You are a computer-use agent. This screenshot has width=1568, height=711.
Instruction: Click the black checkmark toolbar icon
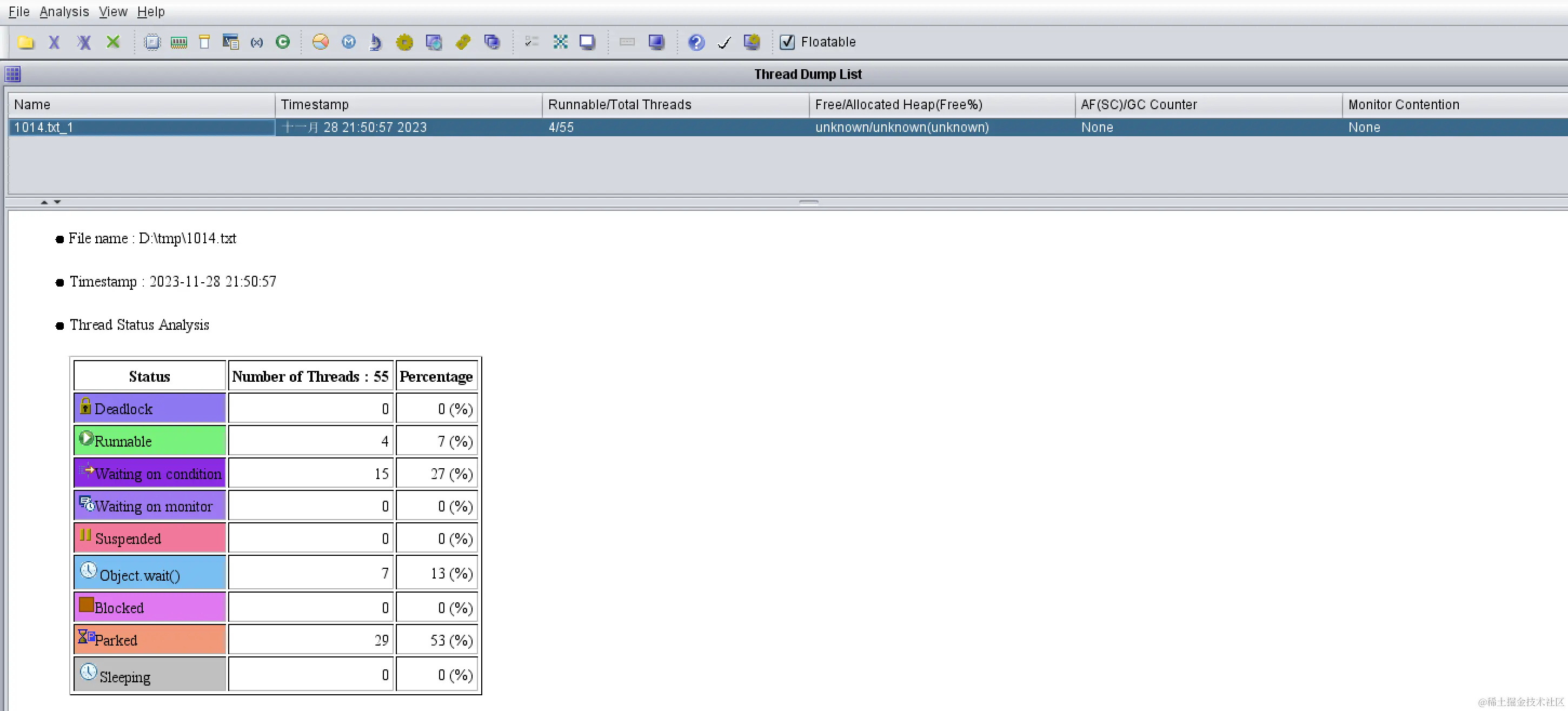(x=724, y=42)
